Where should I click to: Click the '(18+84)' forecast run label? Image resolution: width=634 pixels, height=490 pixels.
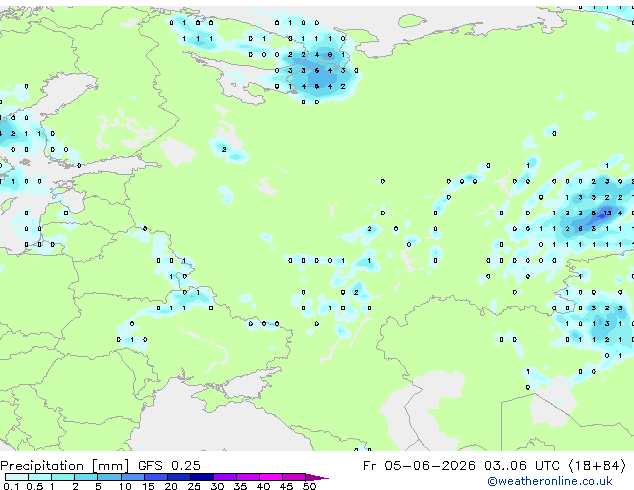tap(598, 466)
